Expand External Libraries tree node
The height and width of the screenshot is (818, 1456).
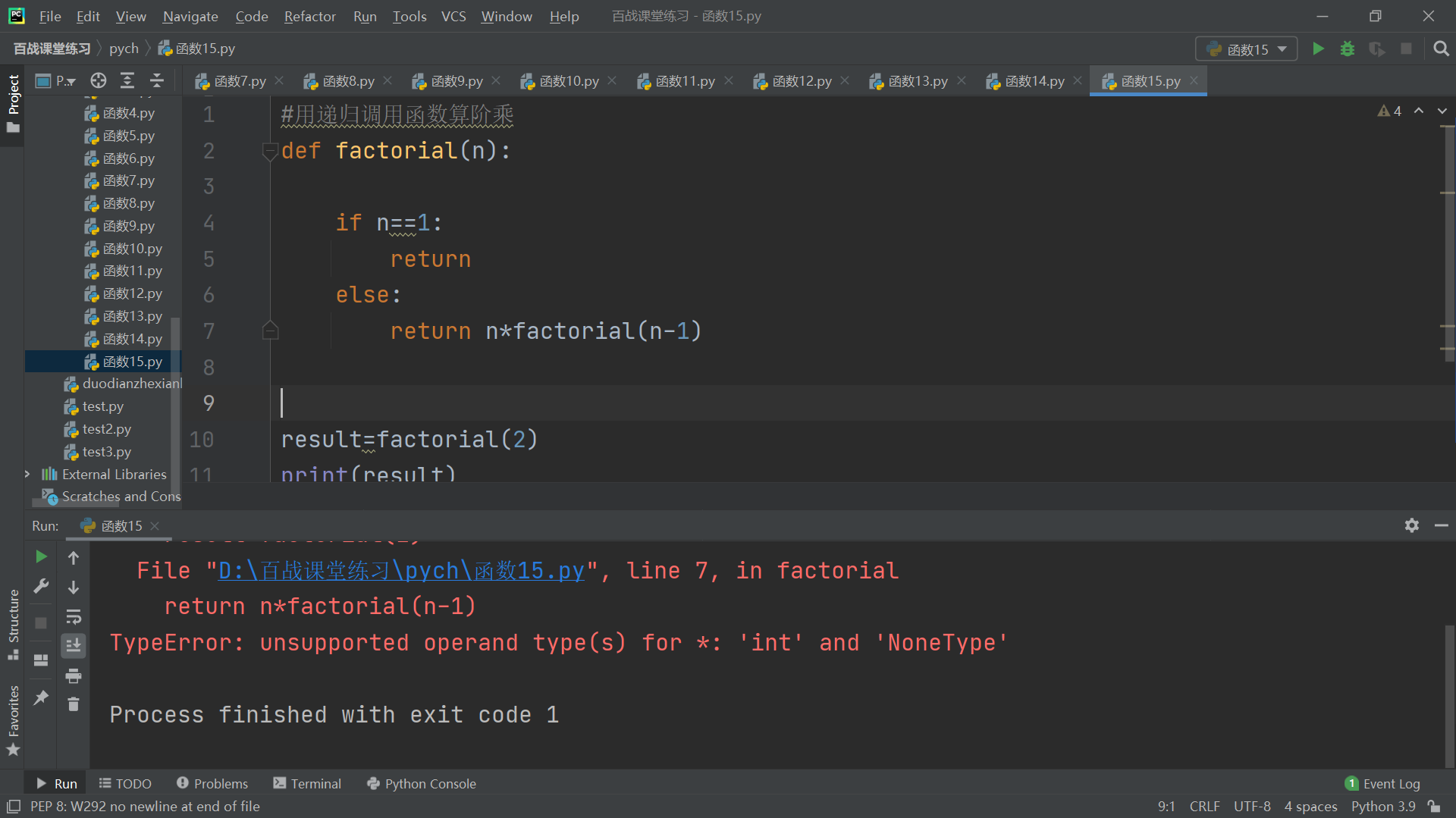tap(27, 475)
